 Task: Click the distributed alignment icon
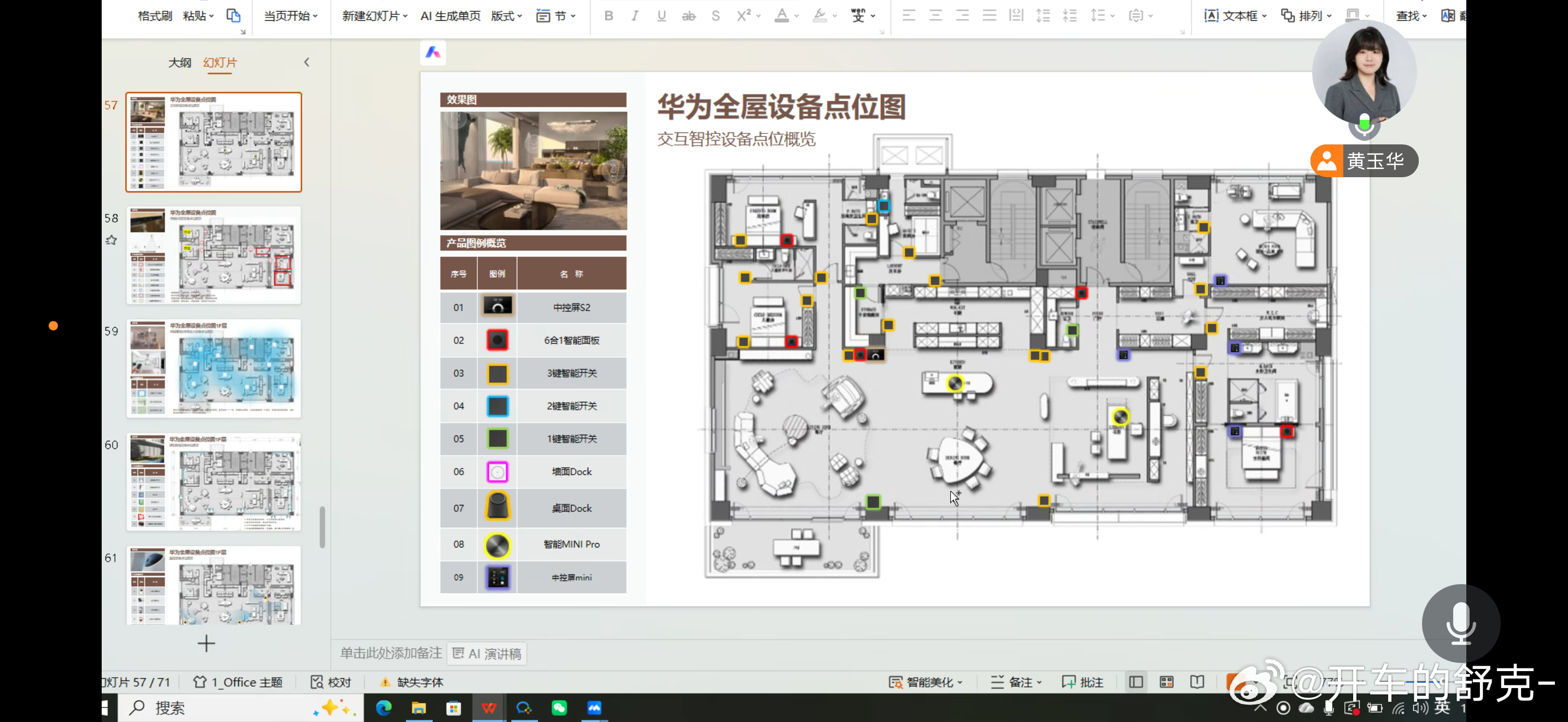(1016, 16)
